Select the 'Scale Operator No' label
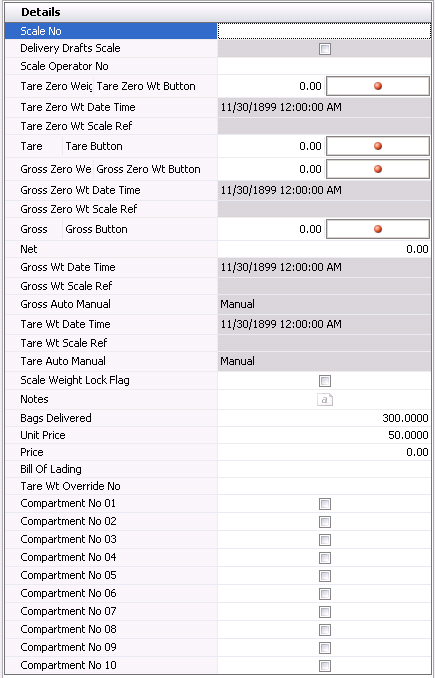This screenshot has height=678, width=435. click(64, 67)
